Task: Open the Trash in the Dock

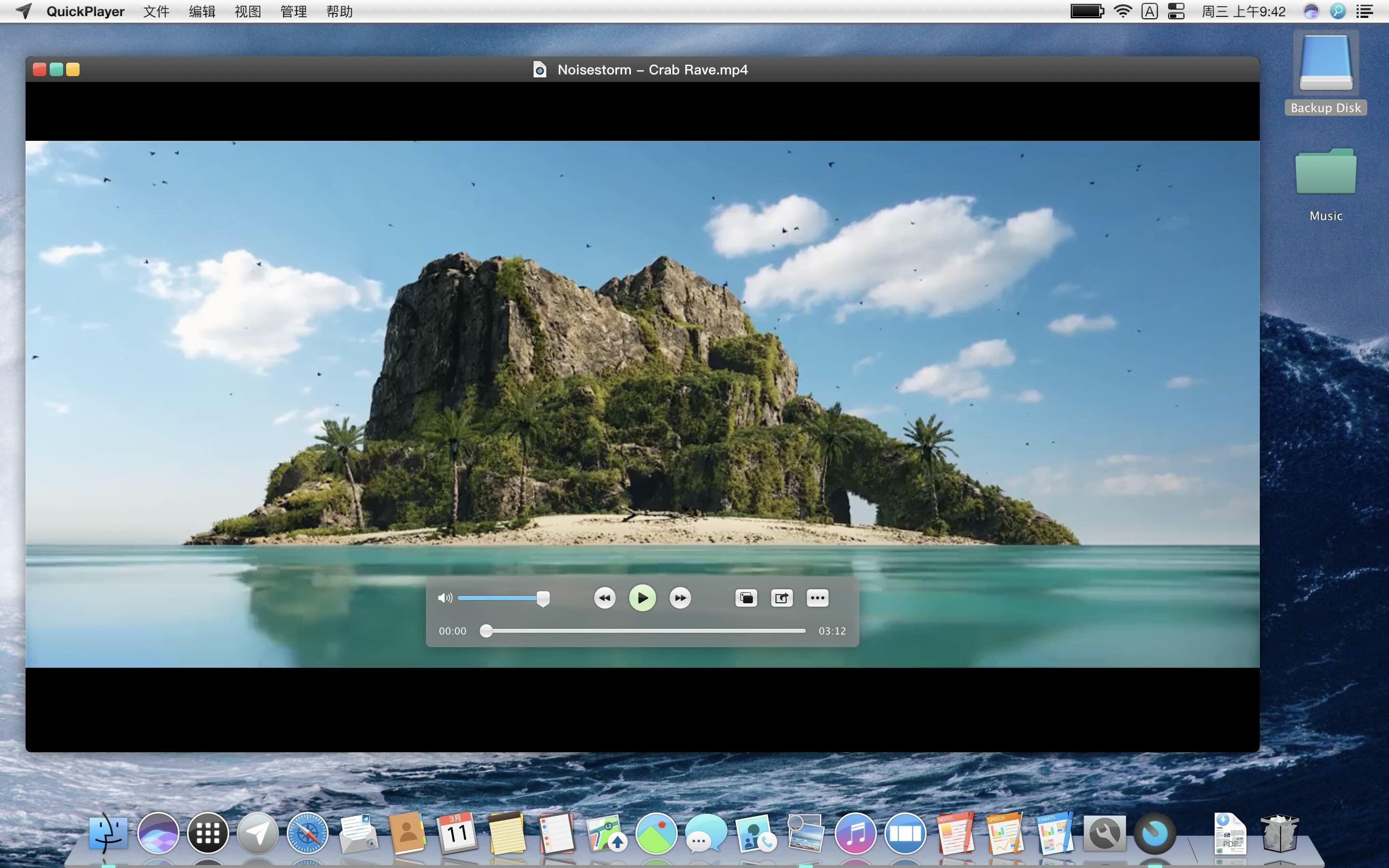Action: tap(1280, 833)
